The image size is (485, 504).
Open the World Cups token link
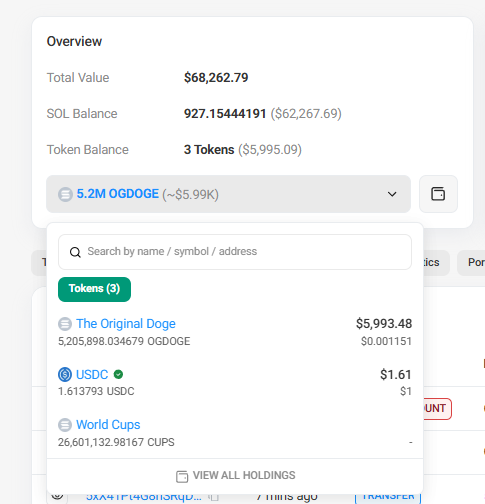(x=108, y=425)
